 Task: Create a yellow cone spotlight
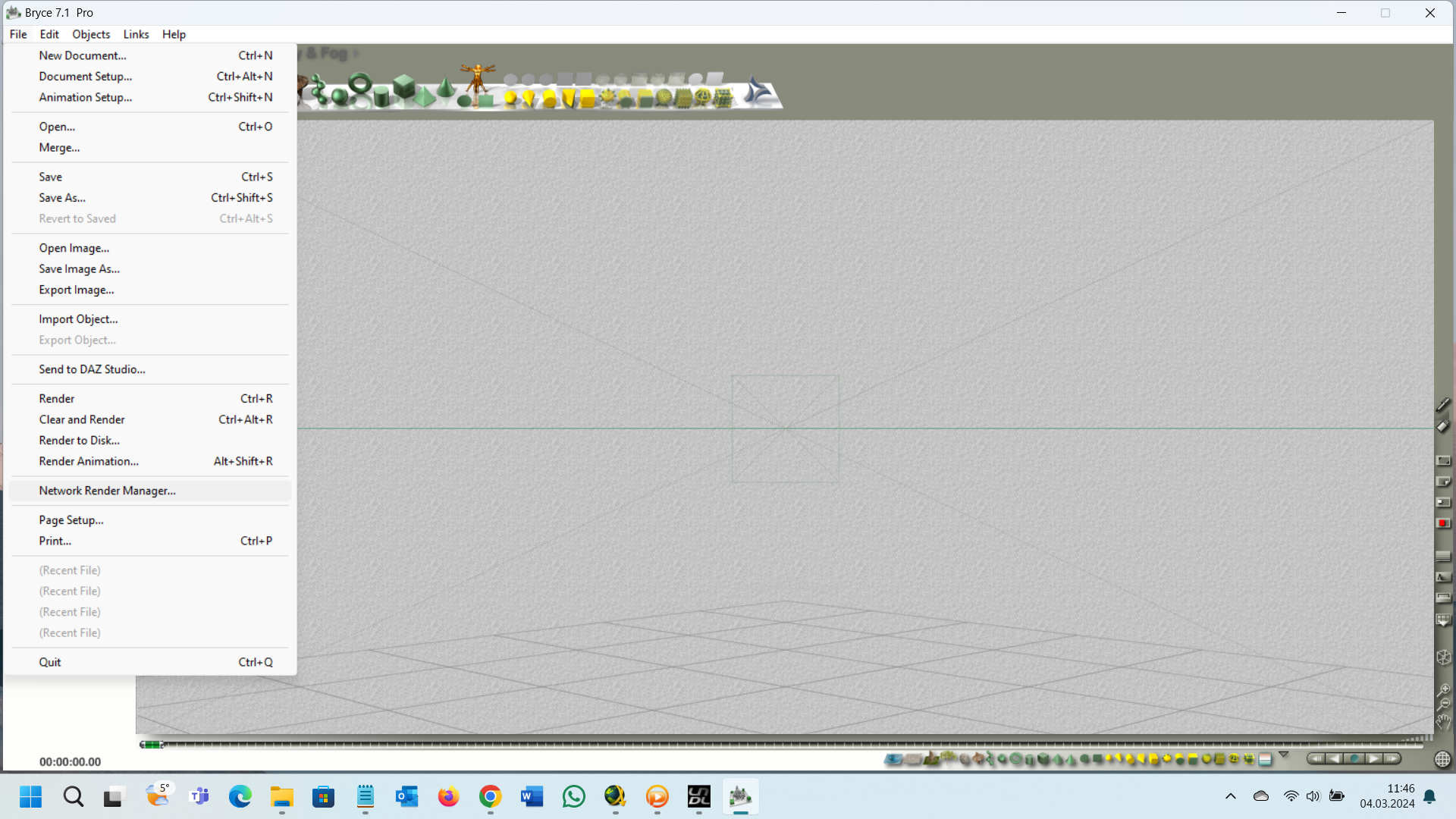click(529, 98)
